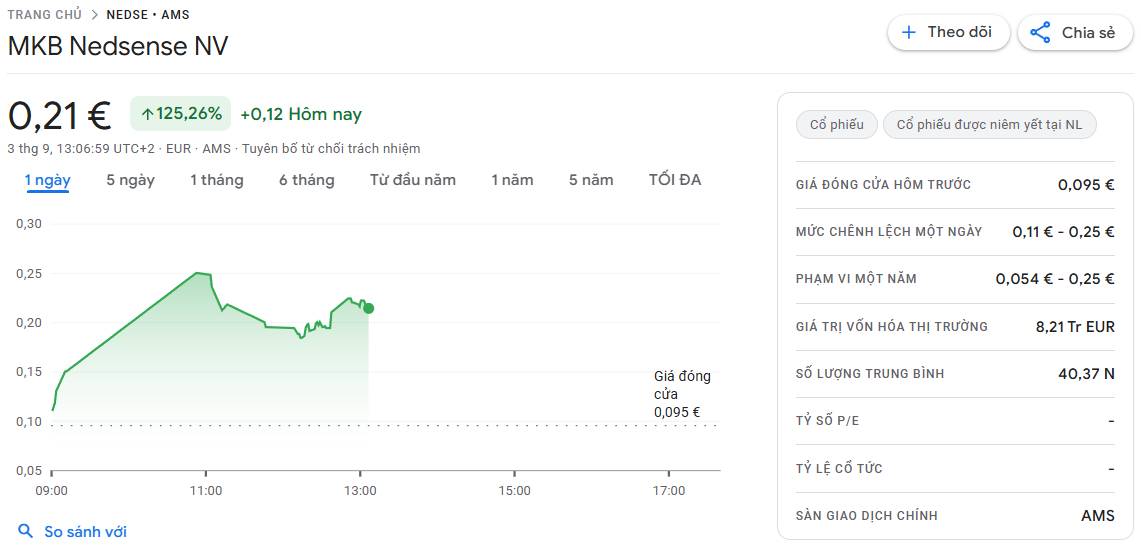This screenshot has width=1141, height=548.
Task: Click the MKB Nedsense NV title
Action: coord(118,47)
